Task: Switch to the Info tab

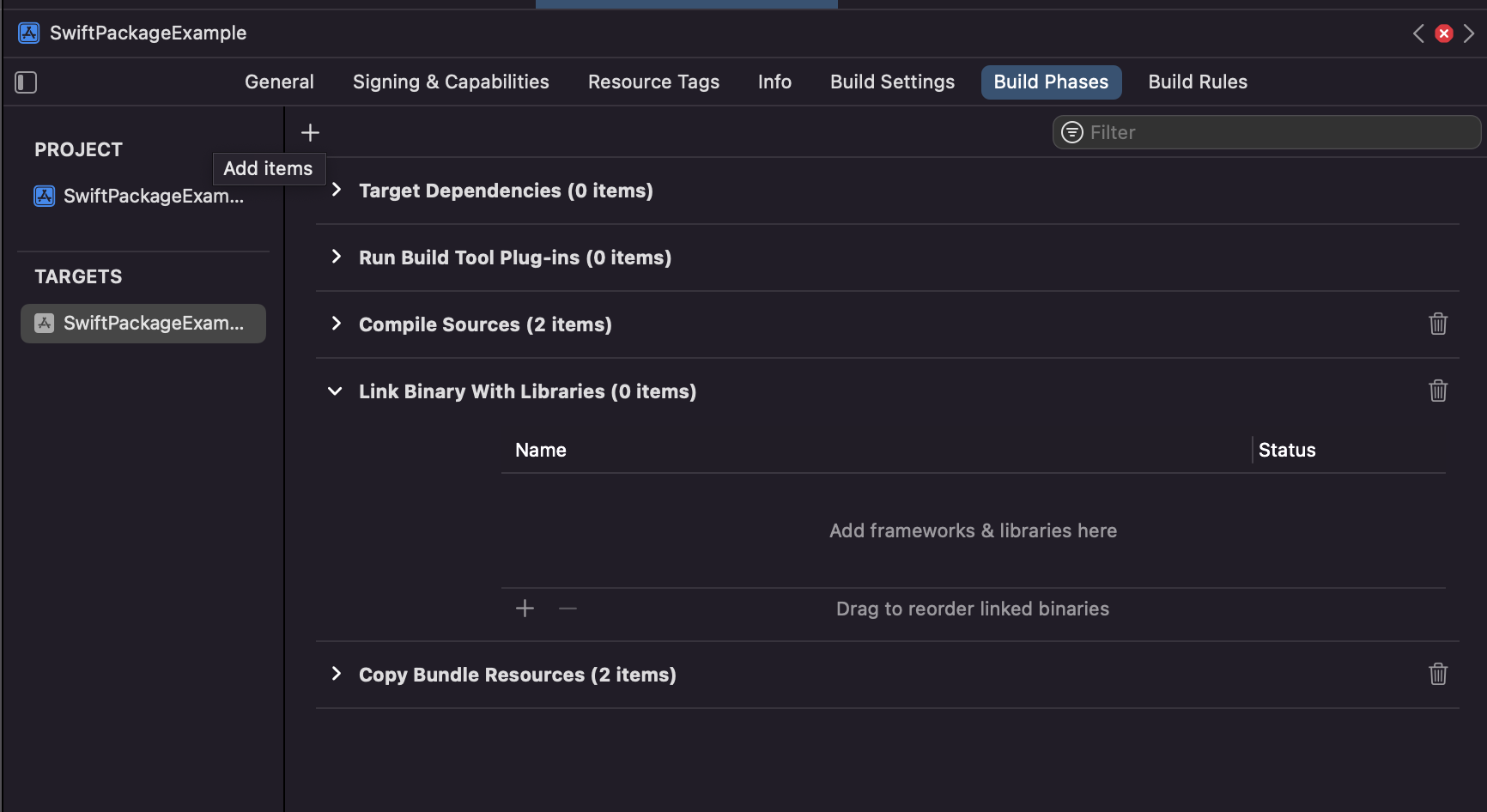Action: (774, 82)
